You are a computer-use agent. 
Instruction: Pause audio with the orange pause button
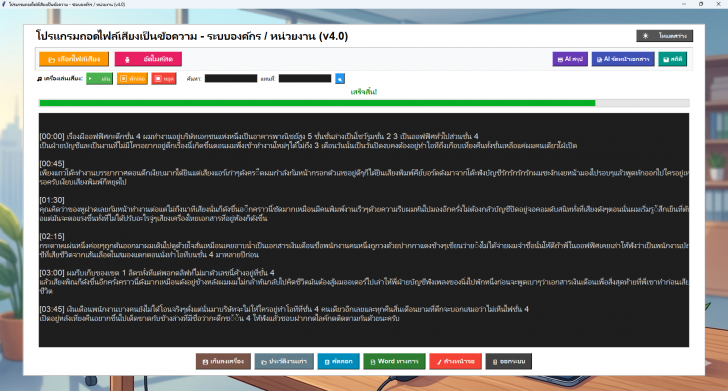(x=132, y=78)
